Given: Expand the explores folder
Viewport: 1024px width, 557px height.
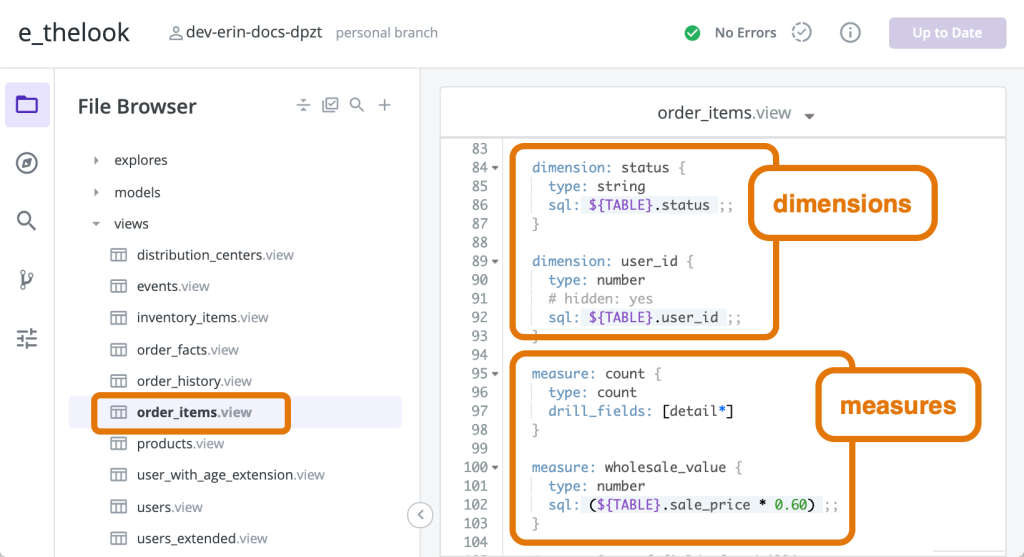Looking at the screenshot, I should coord(96,160).
